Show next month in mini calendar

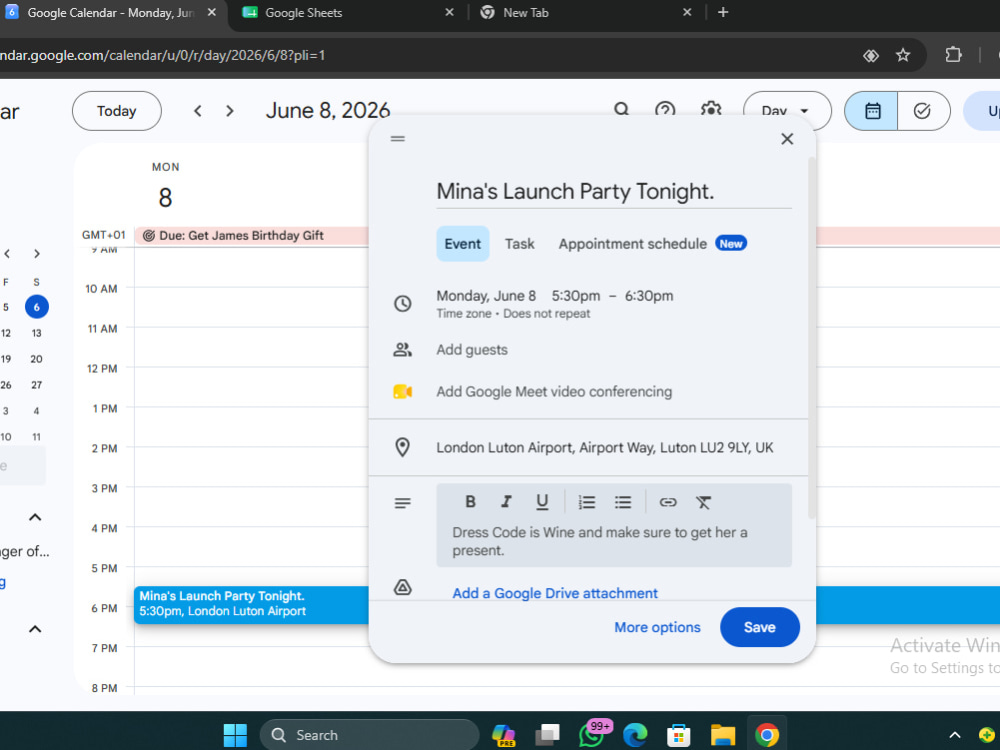click(37, 254)
